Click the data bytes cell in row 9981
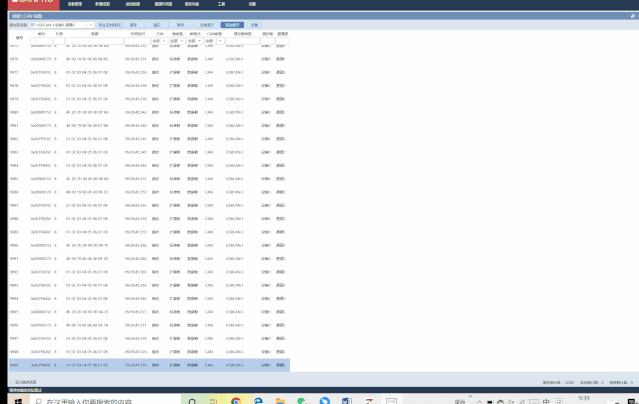This screenshot has height=404, width=639. [x=87, y=125]
